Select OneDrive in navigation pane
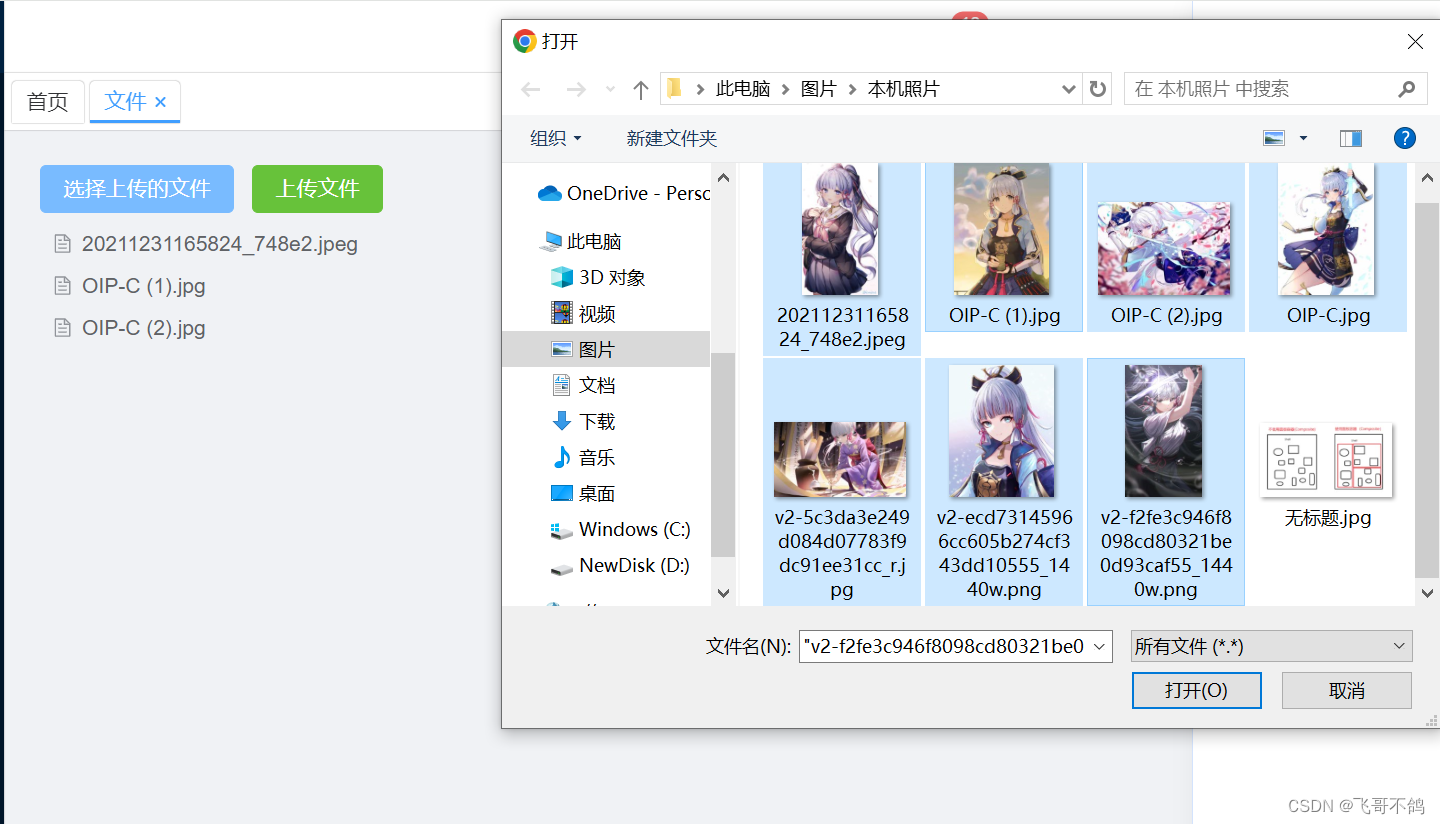 tap(623, 193)
